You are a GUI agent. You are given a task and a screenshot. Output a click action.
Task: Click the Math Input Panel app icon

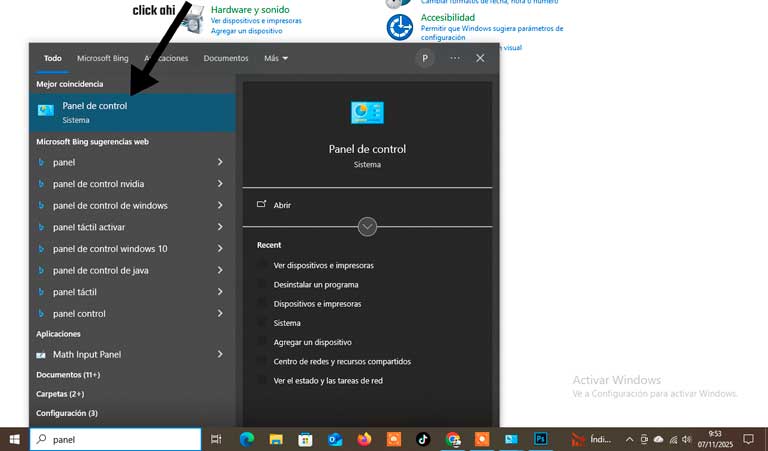pyautogui.click(x=41, y=355)
